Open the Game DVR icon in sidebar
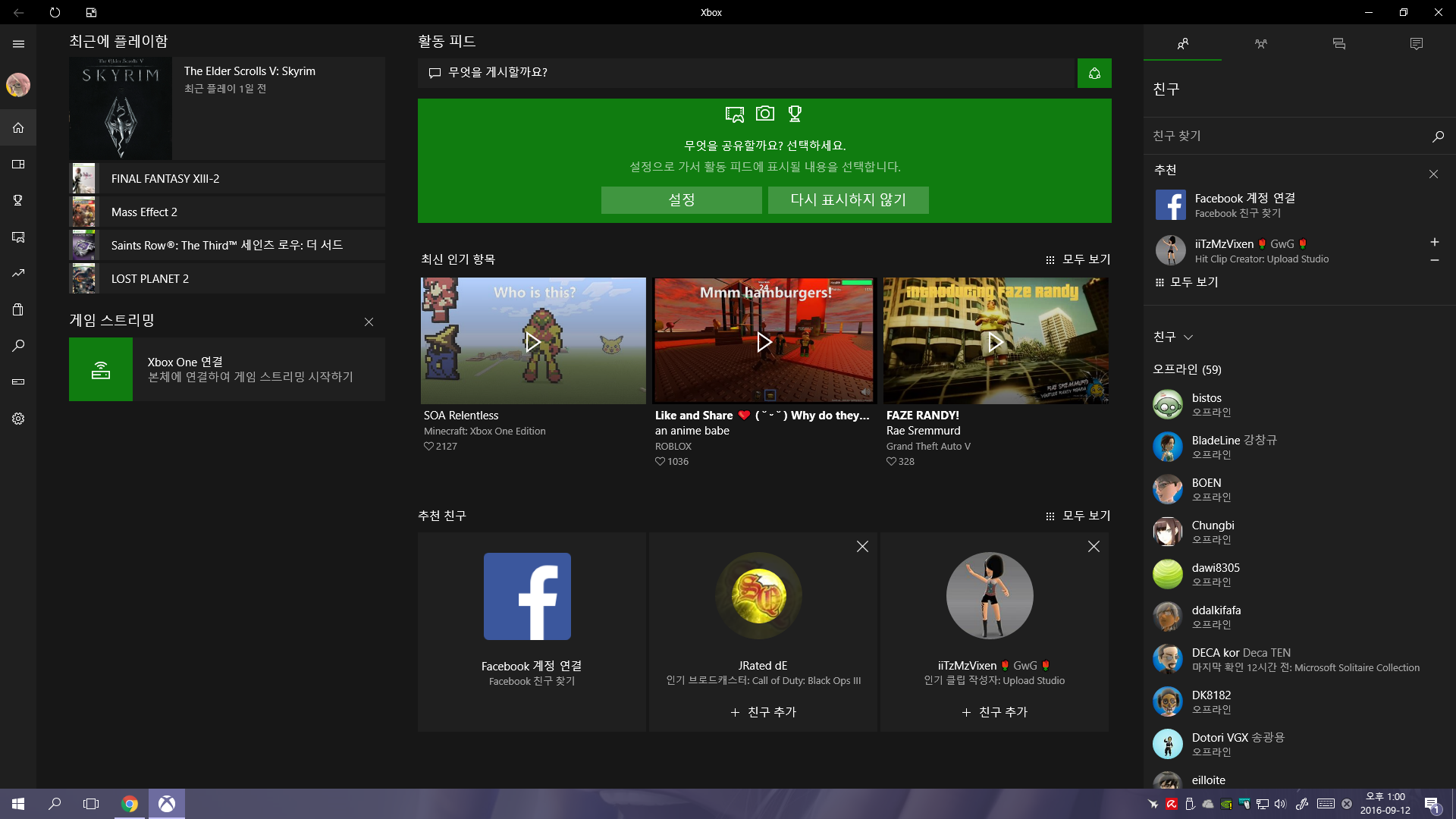1456x819 pixels. [18, 237]
